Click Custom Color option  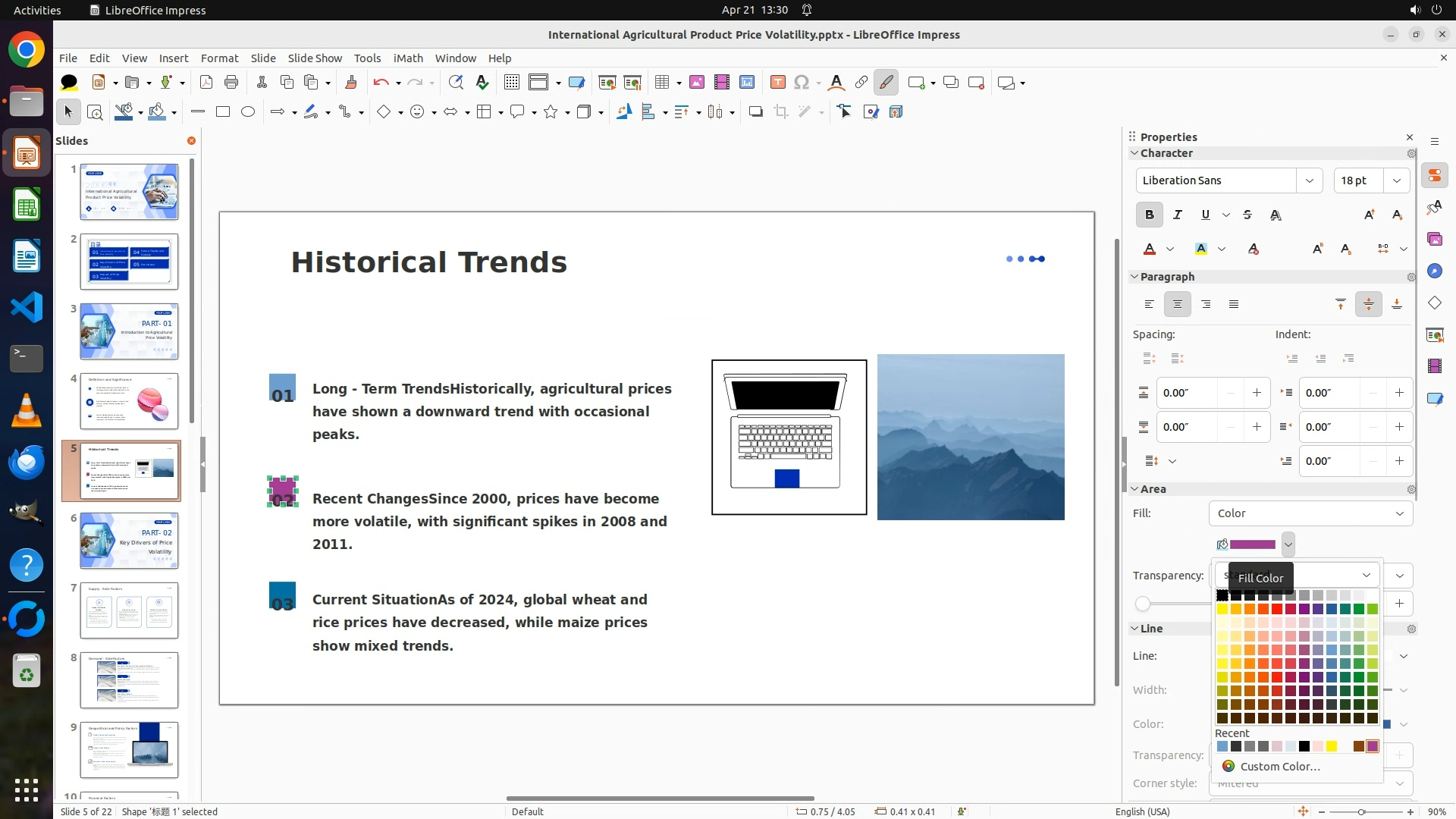(1280, 767)
